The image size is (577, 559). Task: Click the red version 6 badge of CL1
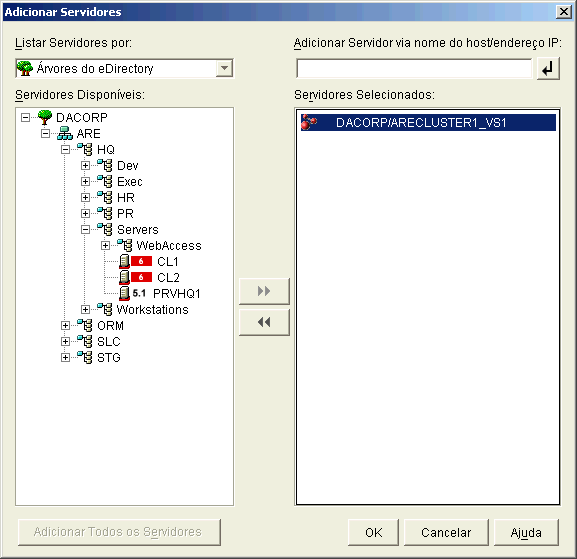[141, 261]
